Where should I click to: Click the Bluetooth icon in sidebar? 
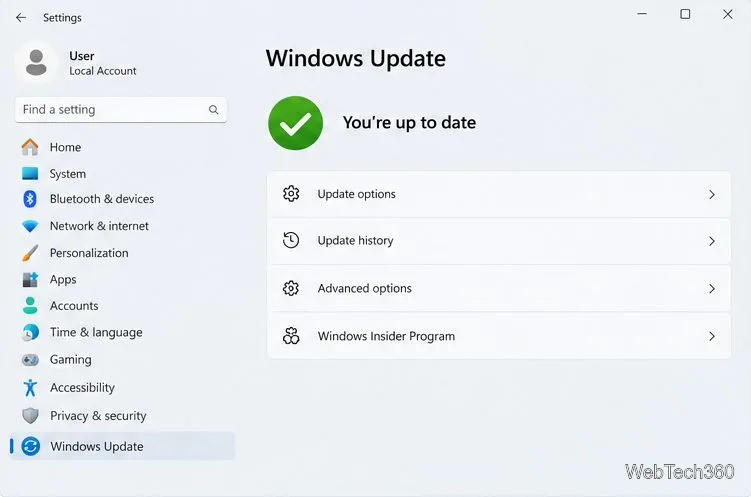(x=30, y=199)
